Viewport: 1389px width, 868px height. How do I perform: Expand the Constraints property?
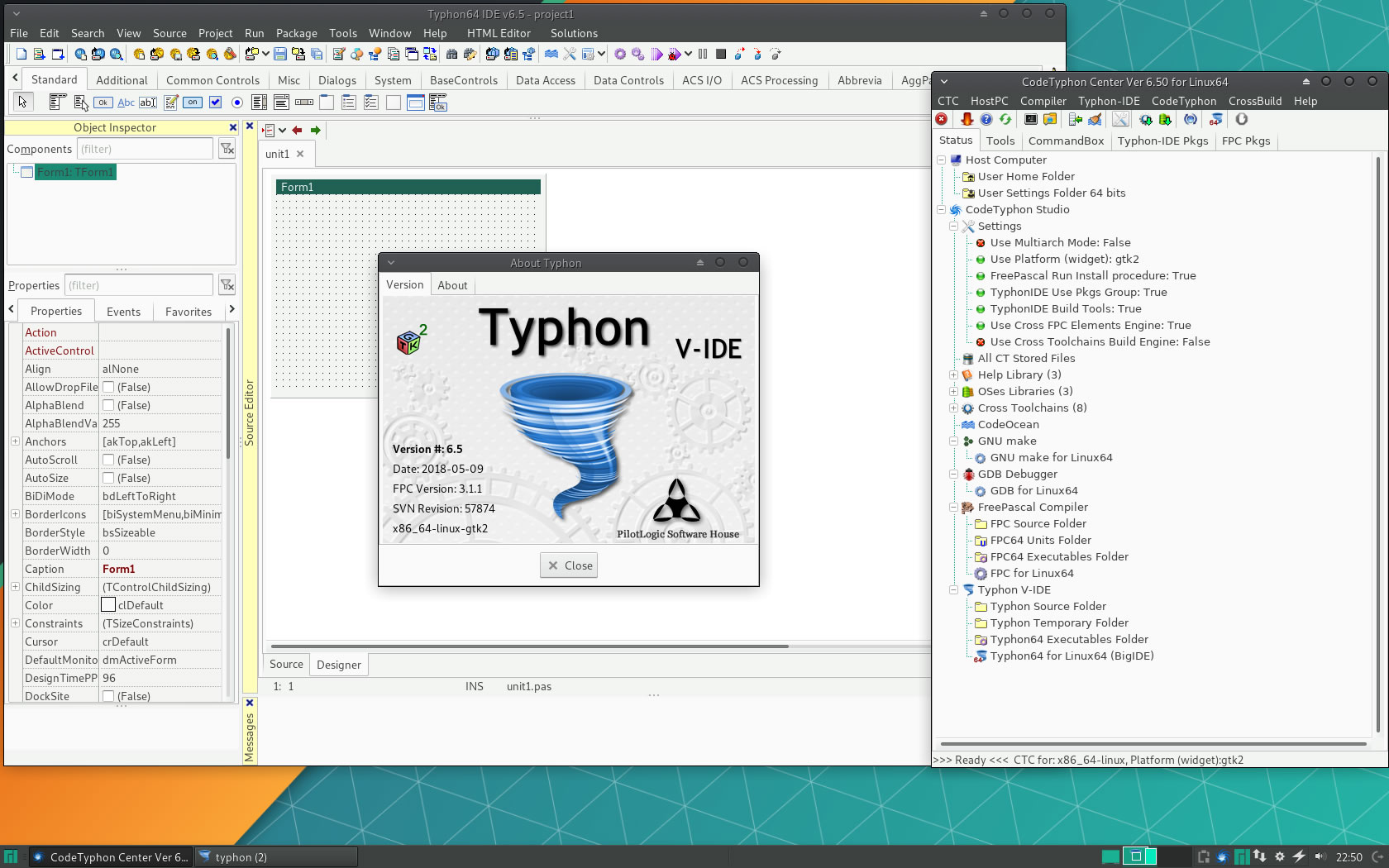pos(15,623)
